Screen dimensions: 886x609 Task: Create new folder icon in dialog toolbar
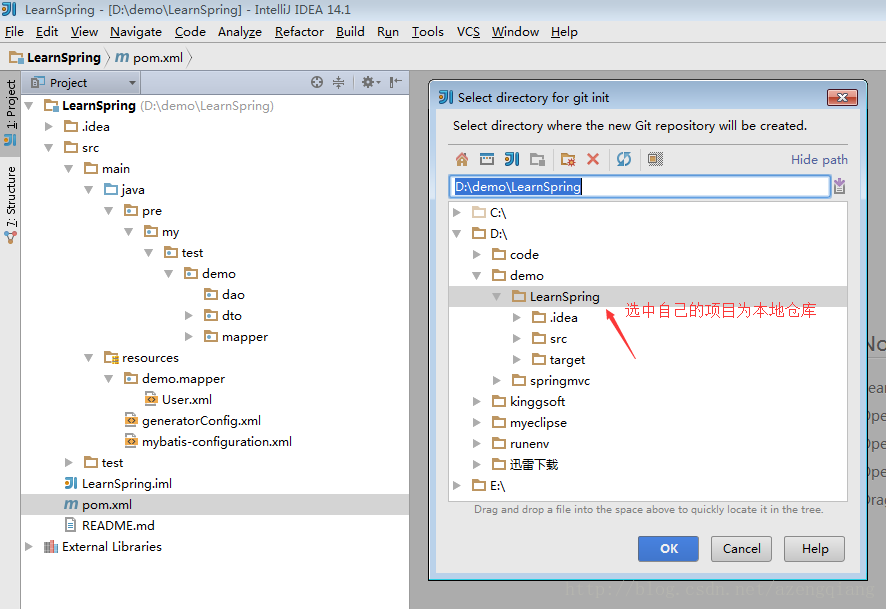[x=568, y=159]
